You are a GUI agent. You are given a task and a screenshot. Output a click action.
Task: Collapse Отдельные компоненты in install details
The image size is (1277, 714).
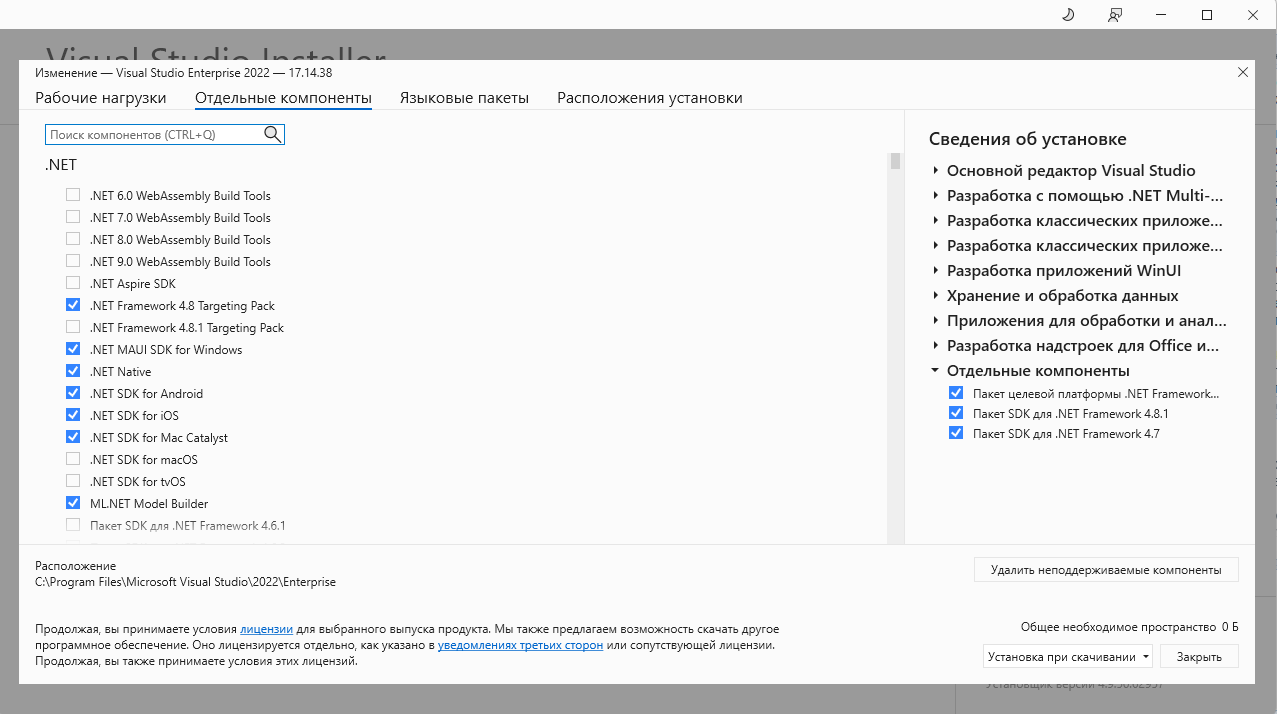(x=936, y=371)
